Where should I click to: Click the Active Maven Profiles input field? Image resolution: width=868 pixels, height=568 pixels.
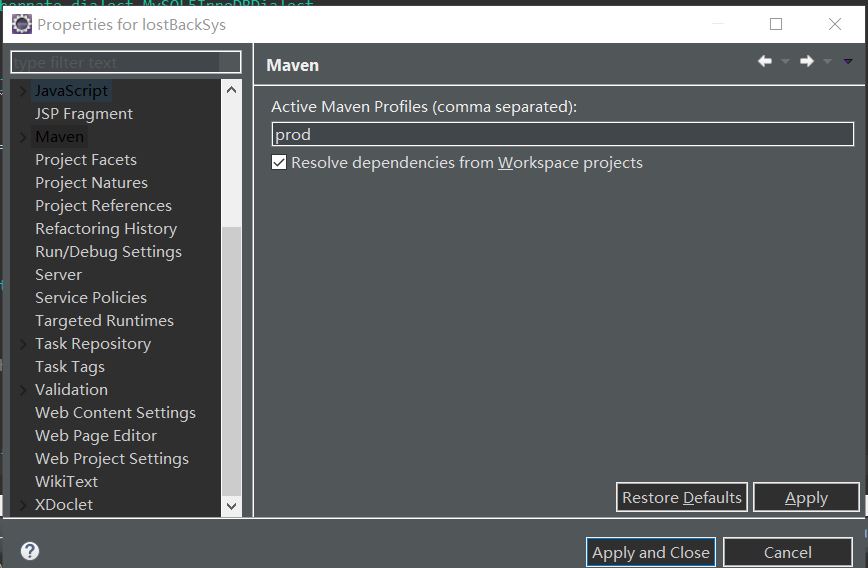pyautogui.click(x=562, y=134)
